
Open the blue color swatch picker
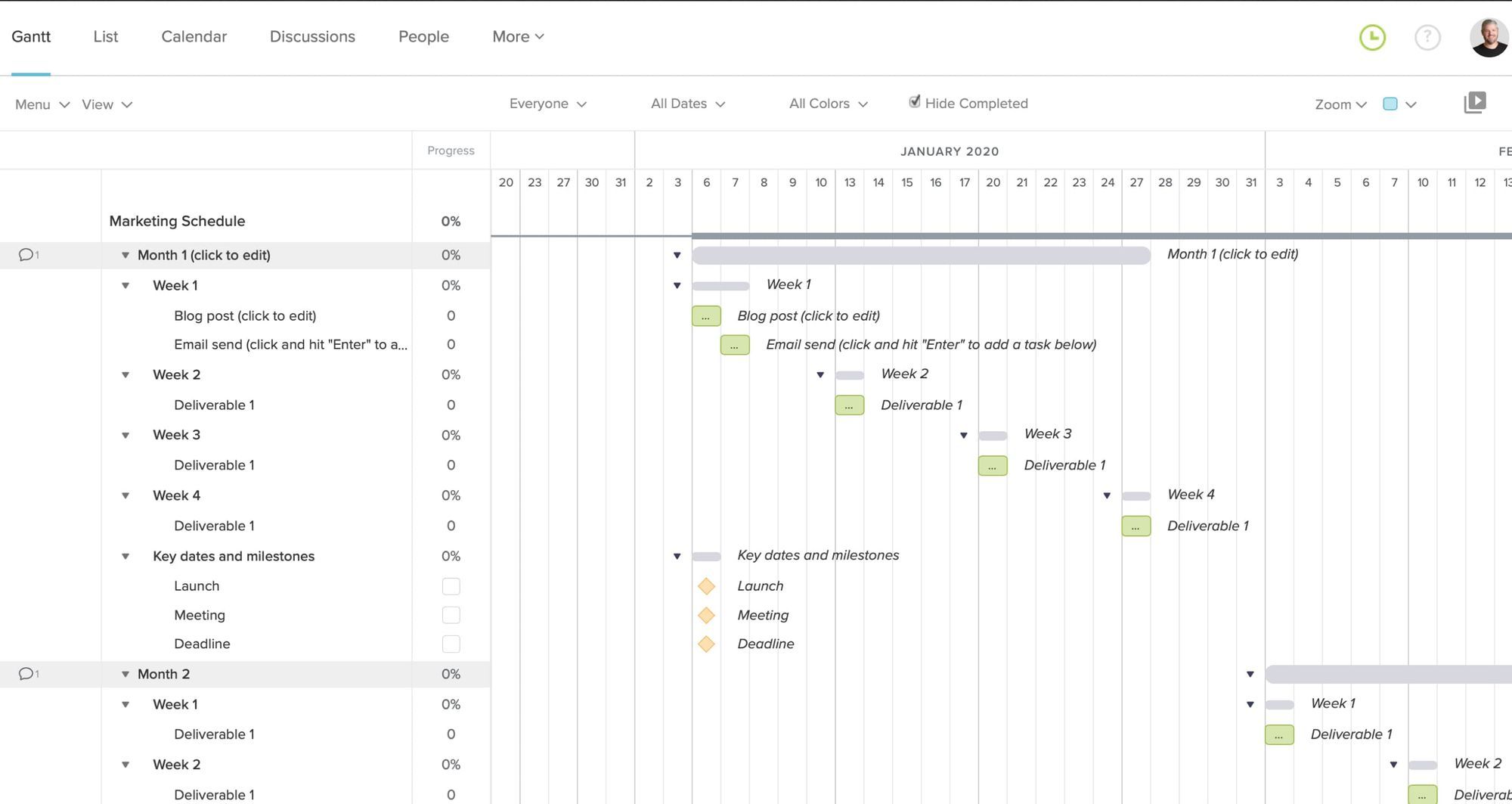[1390, 104]
